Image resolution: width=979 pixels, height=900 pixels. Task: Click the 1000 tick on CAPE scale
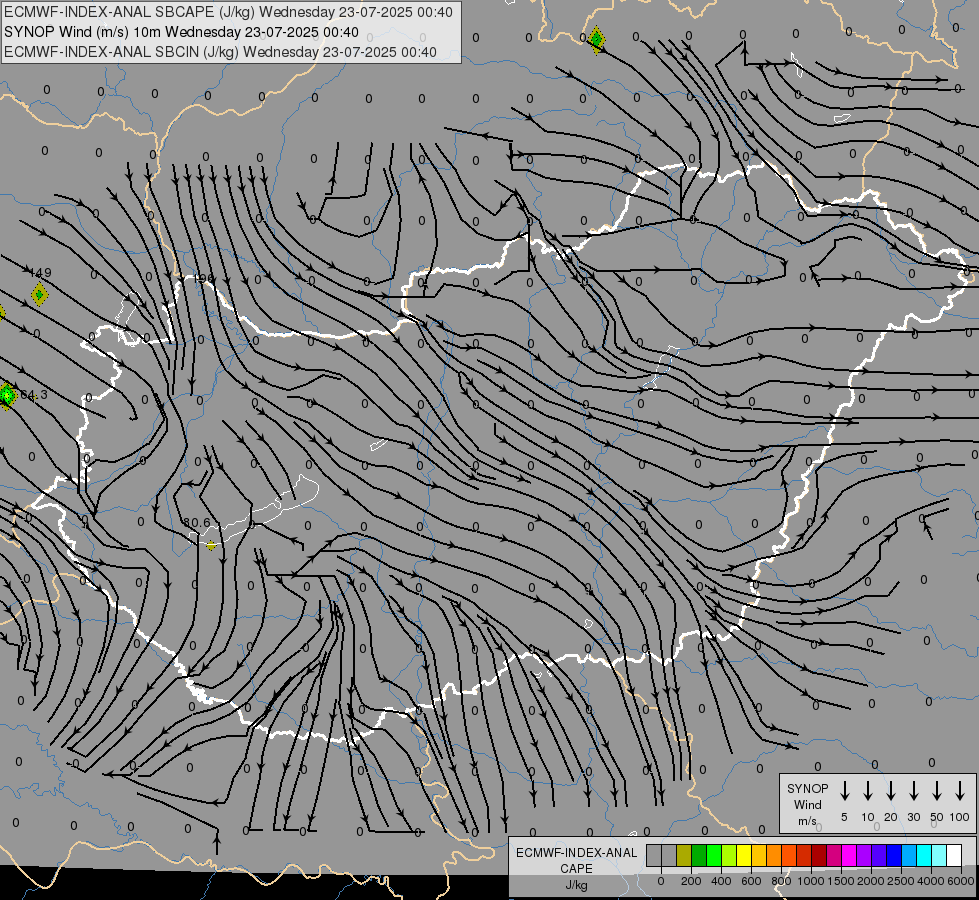(x=811, y=881)
